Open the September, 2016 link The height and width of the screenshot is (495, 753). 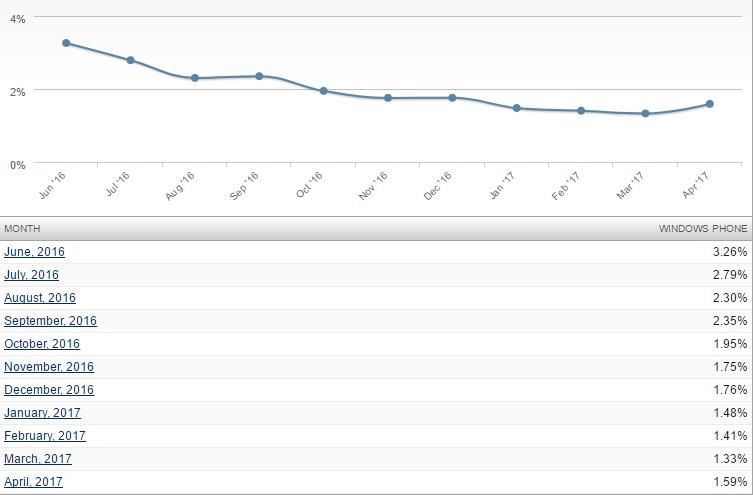pyautogui.click(x=50, y=321)
